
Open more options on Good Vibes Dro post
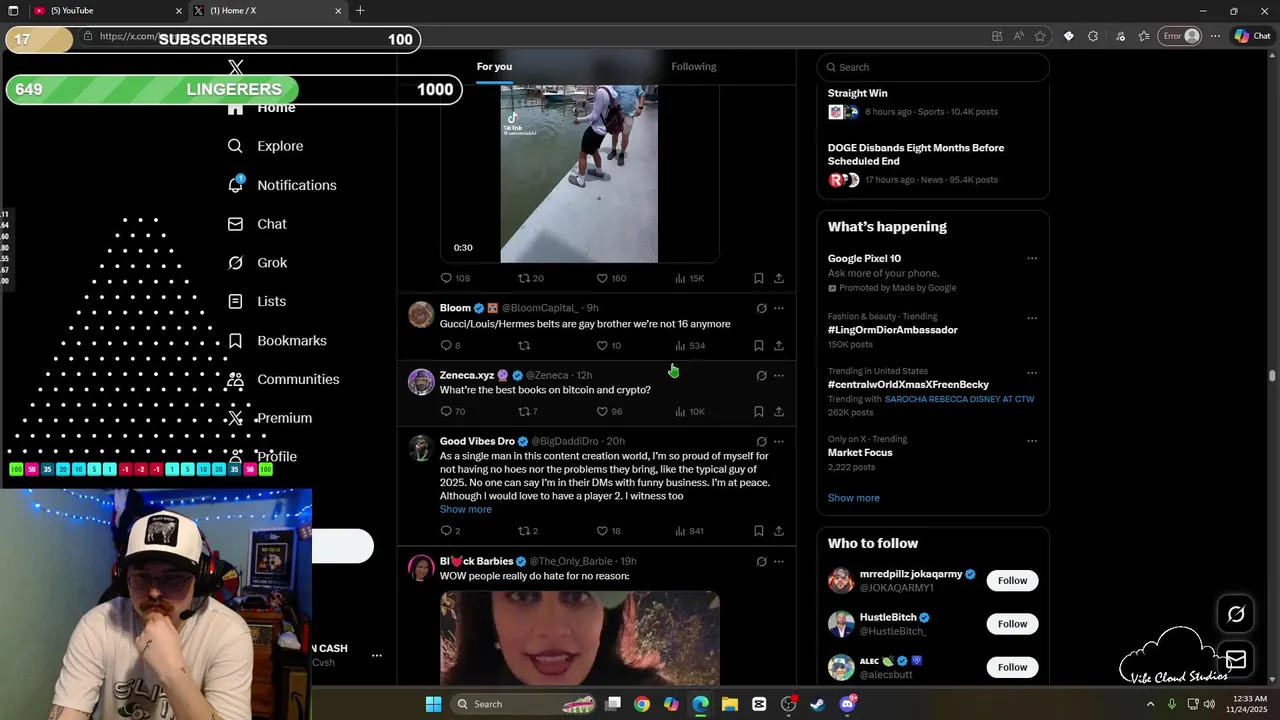tap(779, 441)
